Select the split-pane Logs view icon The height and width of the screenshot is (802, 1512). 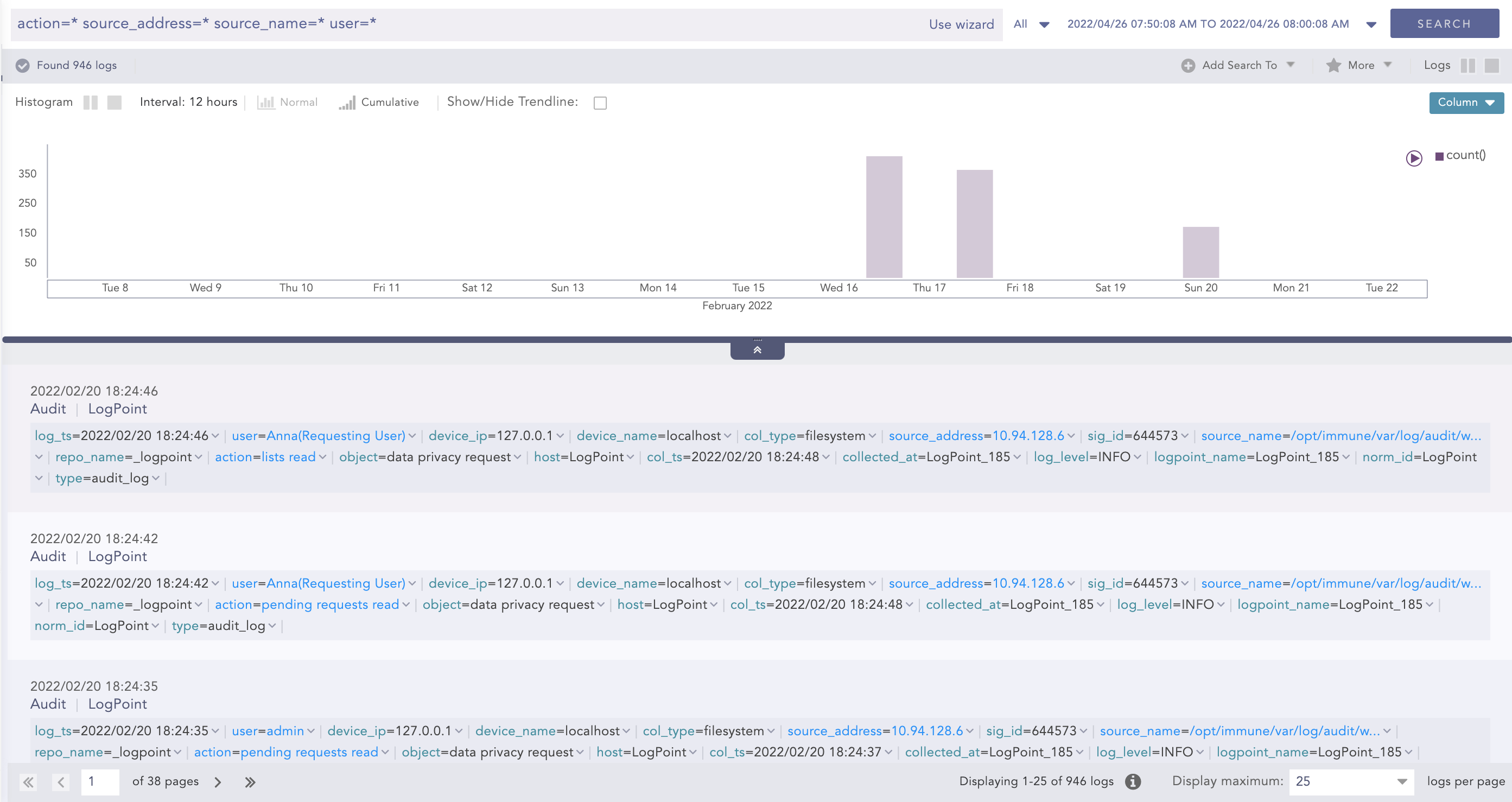click(1469, 65)
